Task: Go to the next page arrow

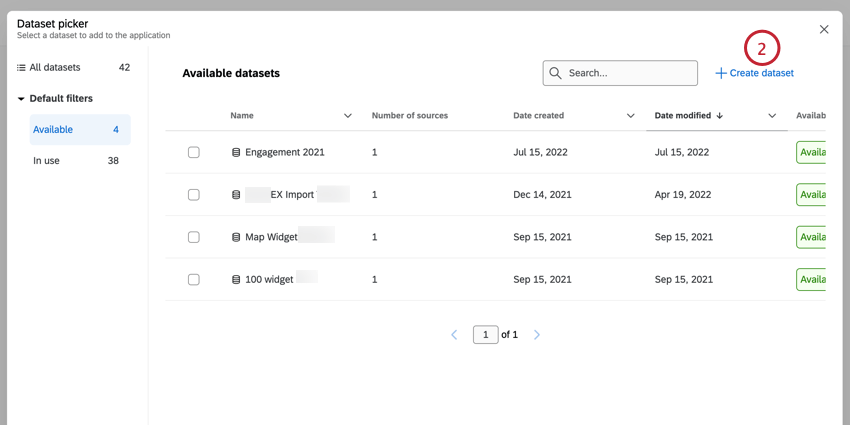Action: pos(537,335)
